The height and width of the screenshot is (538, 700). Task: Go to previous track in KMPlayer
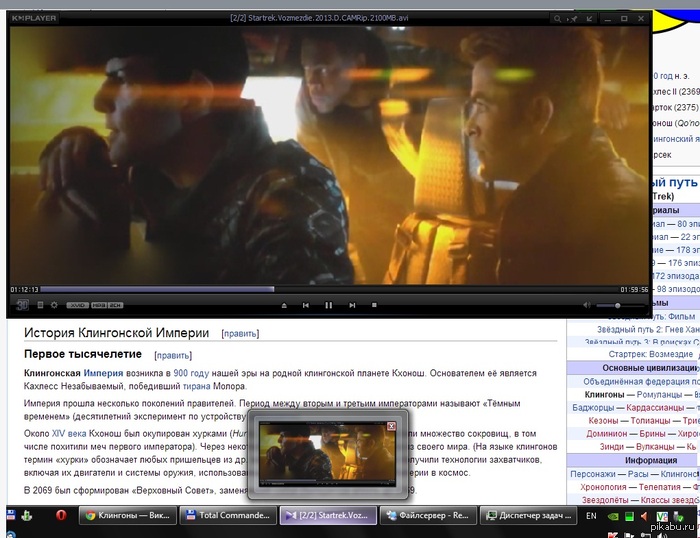305,305
